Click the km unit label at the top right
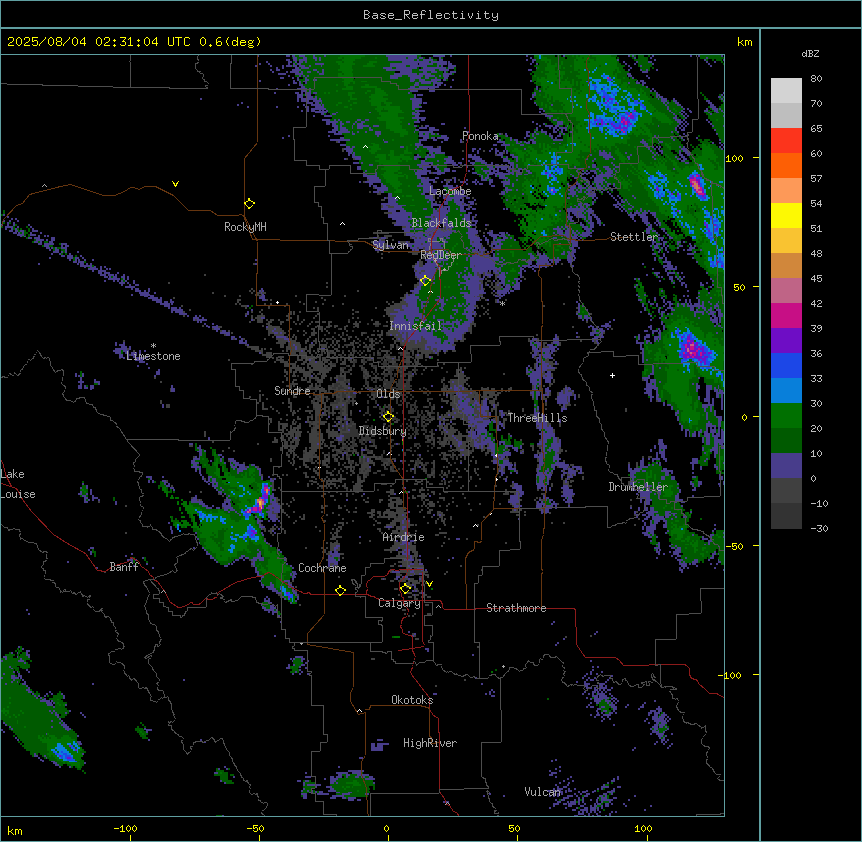This screenshot has width=862, height=842. (744, 42)
